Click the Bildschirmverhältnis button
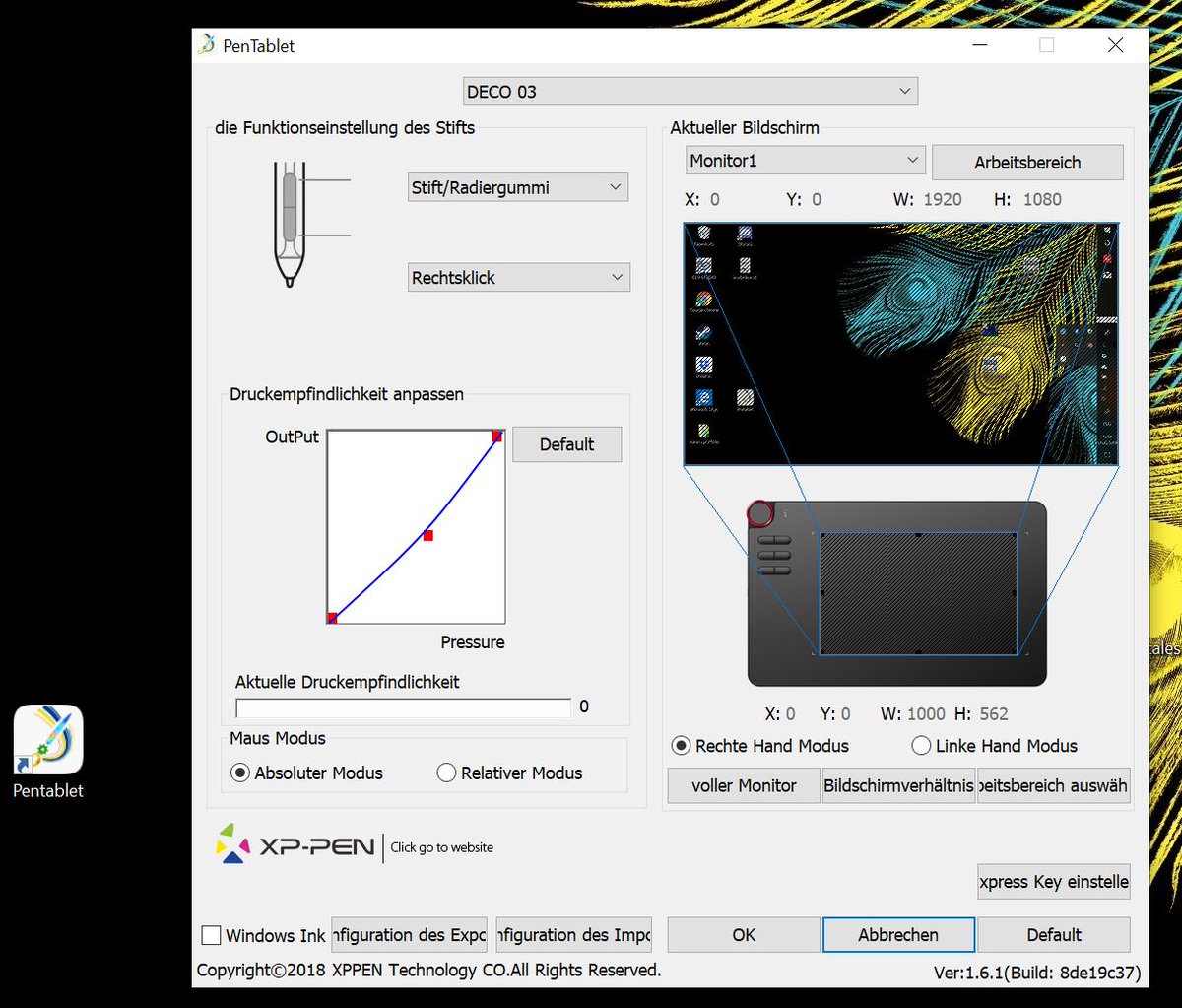The image size is (1182, 1008). tap(898, 786)
